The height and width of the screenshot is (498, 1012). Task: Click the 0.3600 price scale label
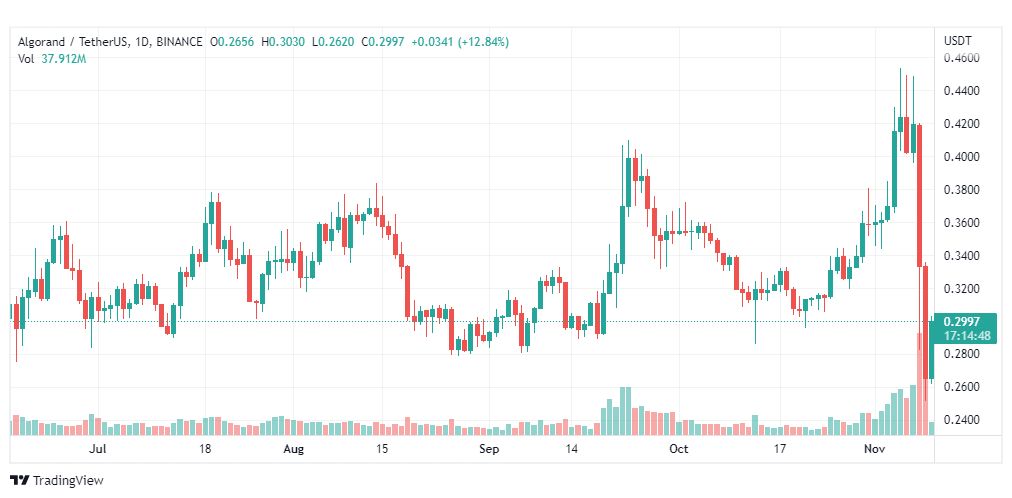[962, 223]
